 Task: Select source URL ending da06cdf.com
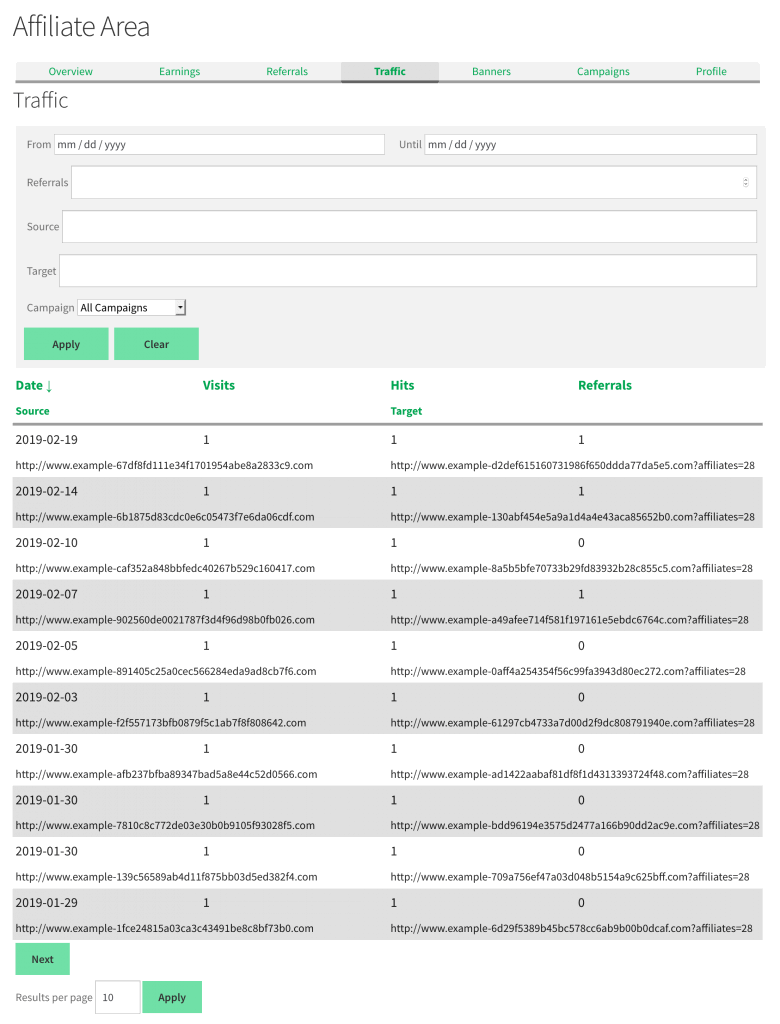pyautogui.click(x=165, y=517)
